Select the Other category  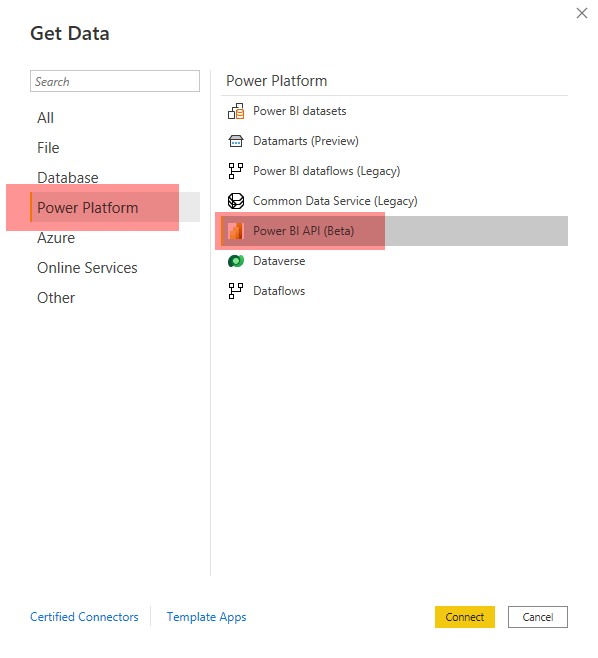pos(56,298)
